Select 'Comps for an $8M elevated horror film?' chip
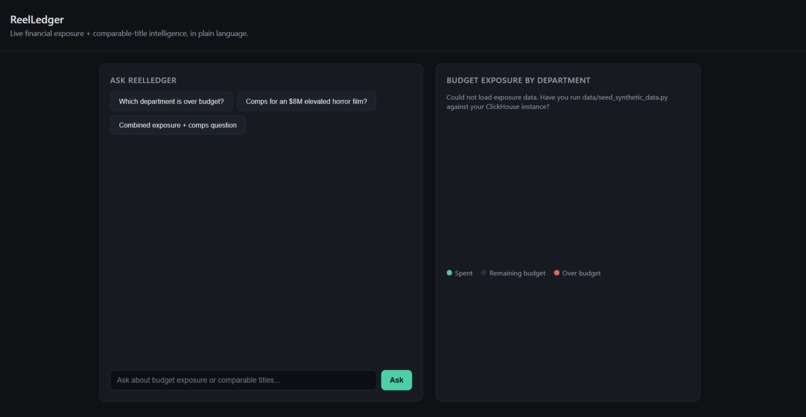The height and width of the screenshot is (417, 806). pos(306,101)
